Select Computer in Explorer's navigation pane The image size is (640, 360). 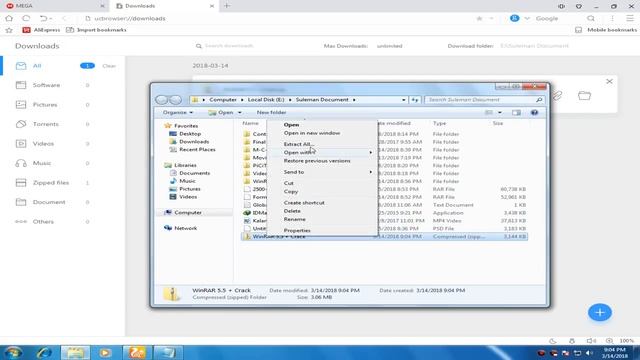point(188,213)
